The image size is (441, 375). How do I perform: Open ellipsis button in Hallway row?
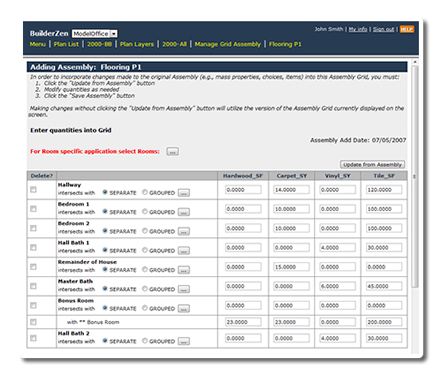click(x=184, y=193)
